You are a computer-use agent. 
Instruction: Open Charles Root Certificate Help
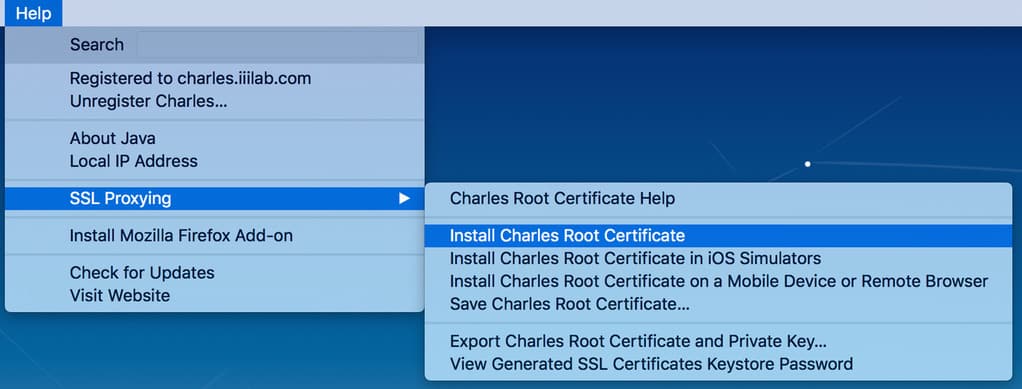pos(718,198)
